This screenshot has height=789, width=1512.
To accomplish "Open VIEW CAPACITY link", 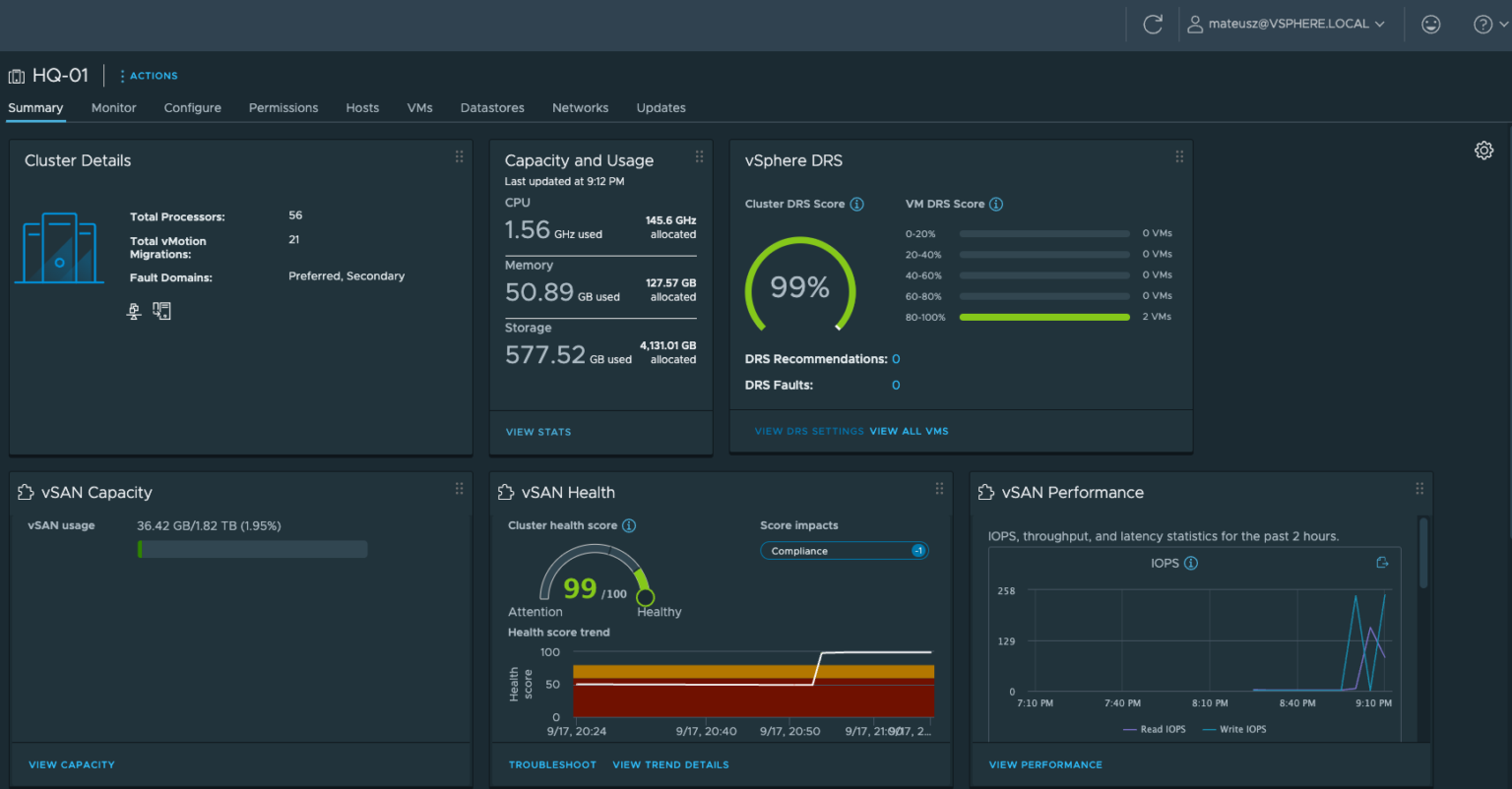I will (x=72, y=764).
